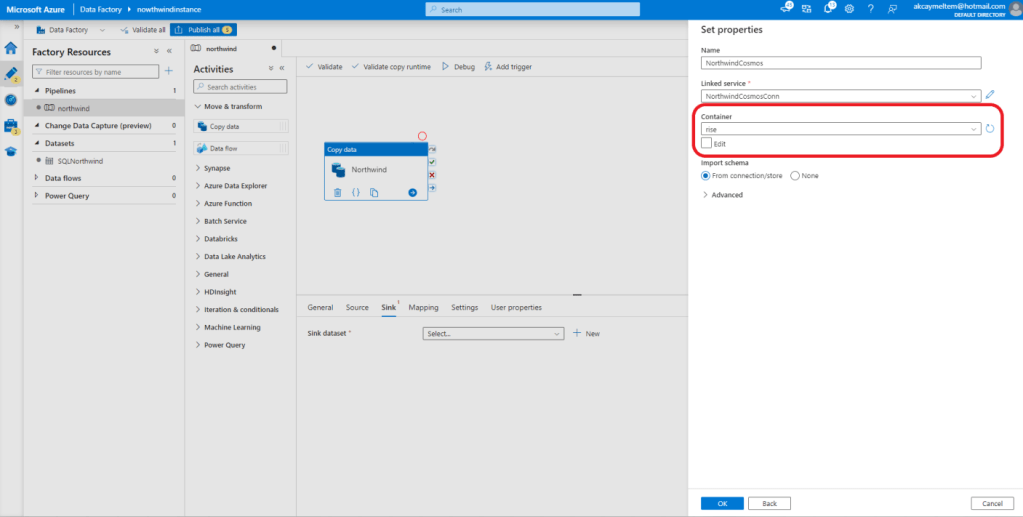Click the Name field containing NorthwindCosmos

coord(840,62)
